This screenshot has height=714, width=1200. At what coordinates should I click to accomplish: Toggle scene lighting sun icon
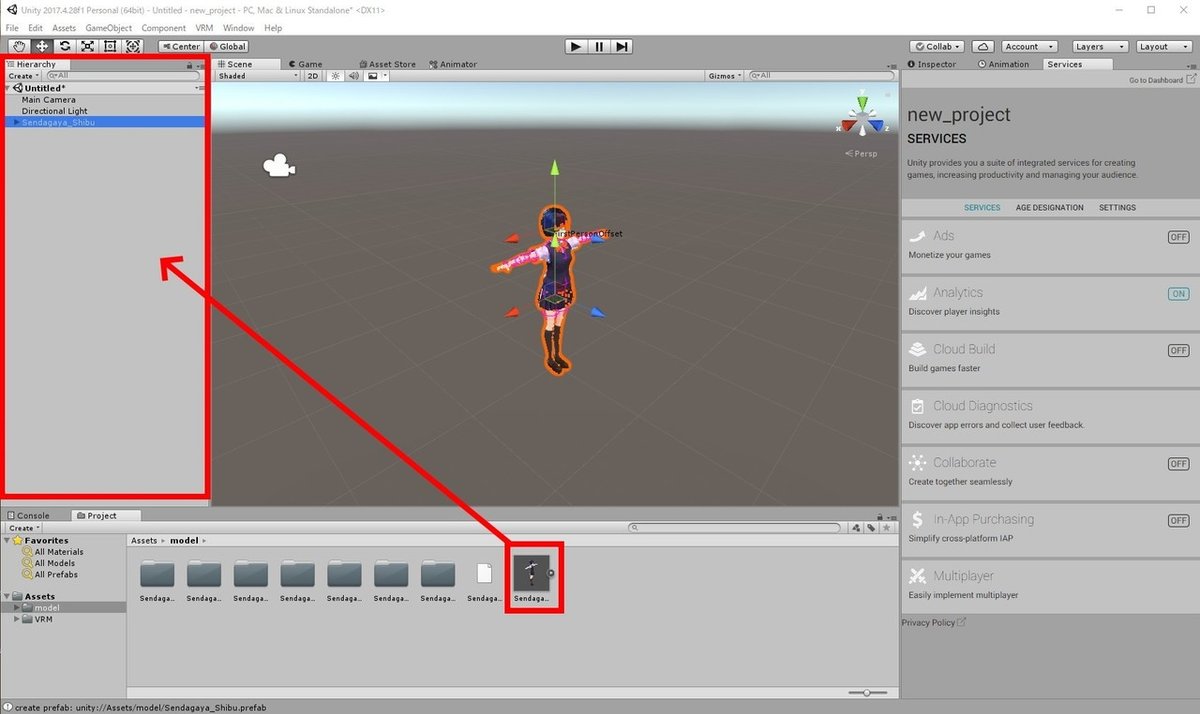tap(336, 76)
